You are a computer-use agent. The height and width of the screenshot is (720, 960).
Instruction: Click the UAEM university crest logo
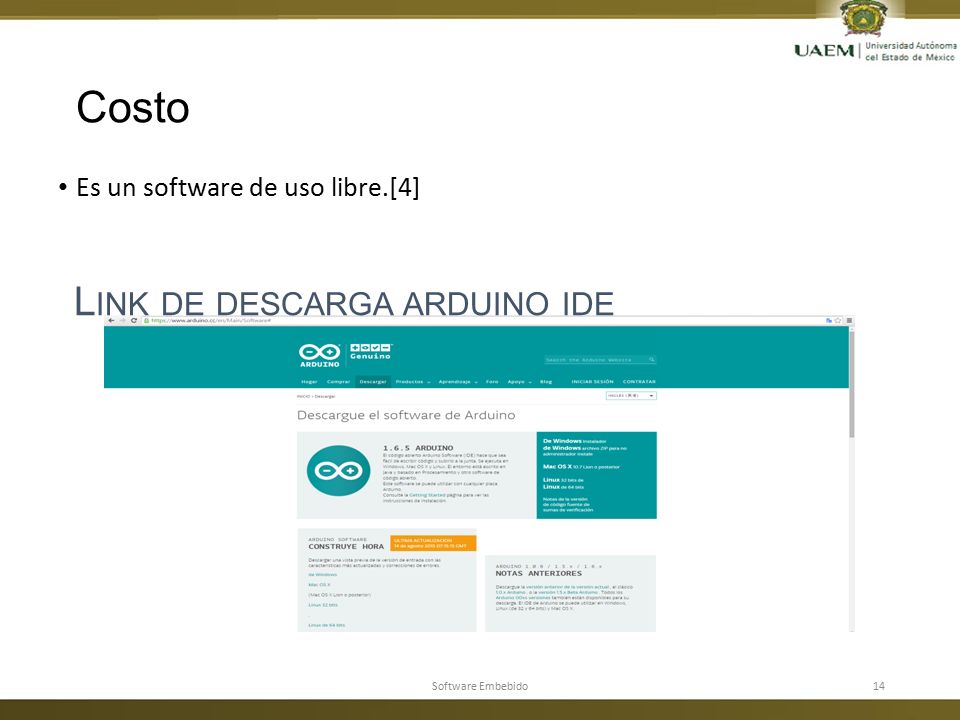(864, 18)
